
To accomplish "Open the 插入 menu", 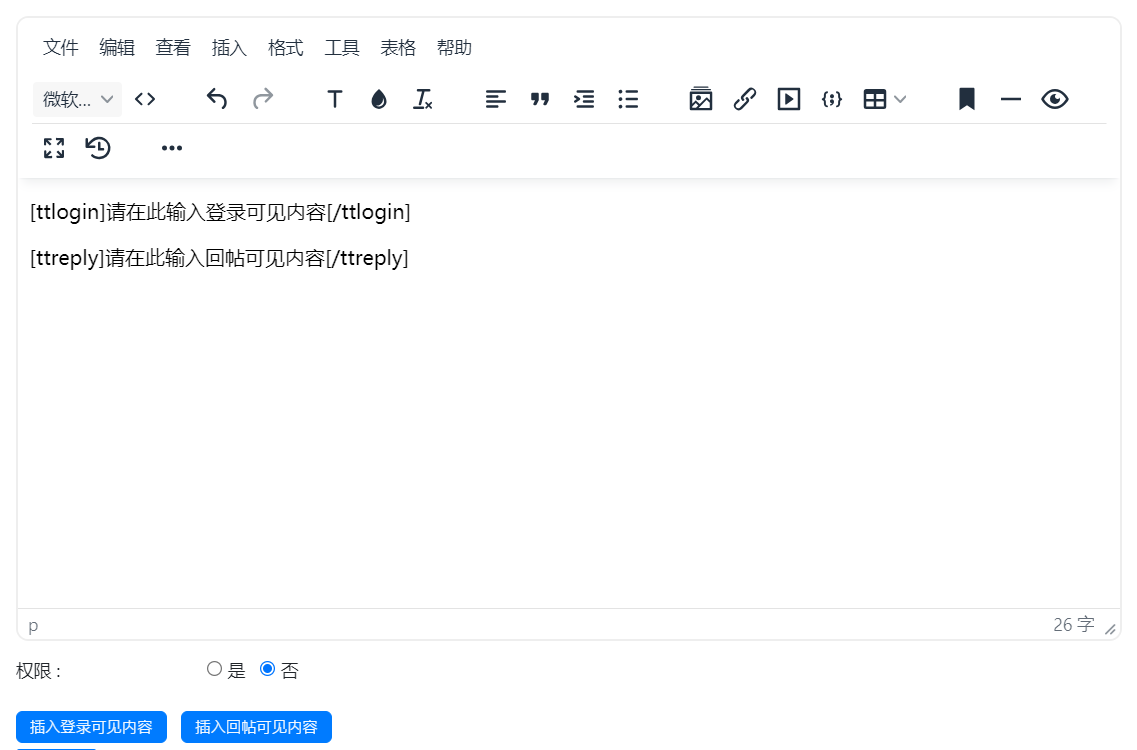I will pos(229,48).
